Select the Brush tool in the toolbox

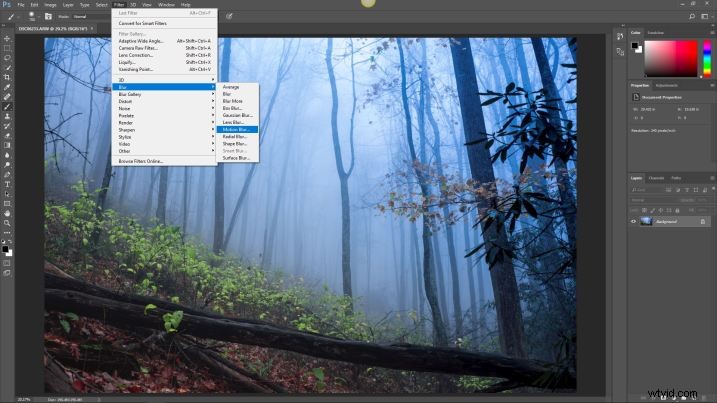(x=7, y=107)
